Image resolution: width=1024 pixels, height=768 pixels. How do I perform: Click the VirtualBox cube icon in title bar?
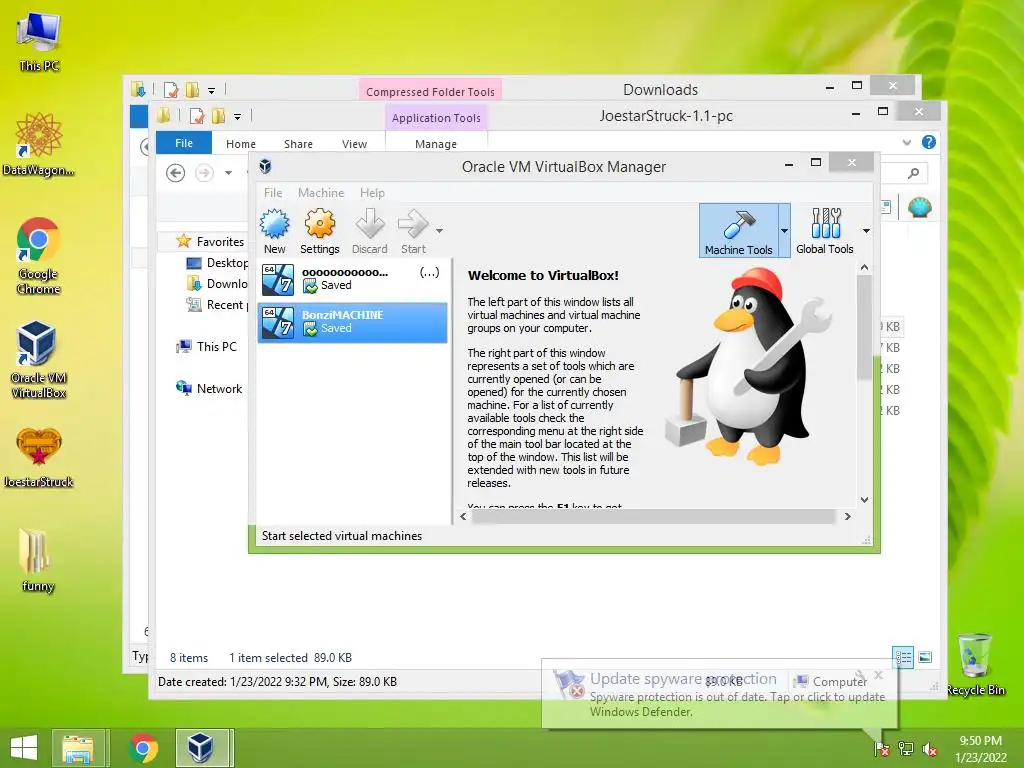coord(265,167)
